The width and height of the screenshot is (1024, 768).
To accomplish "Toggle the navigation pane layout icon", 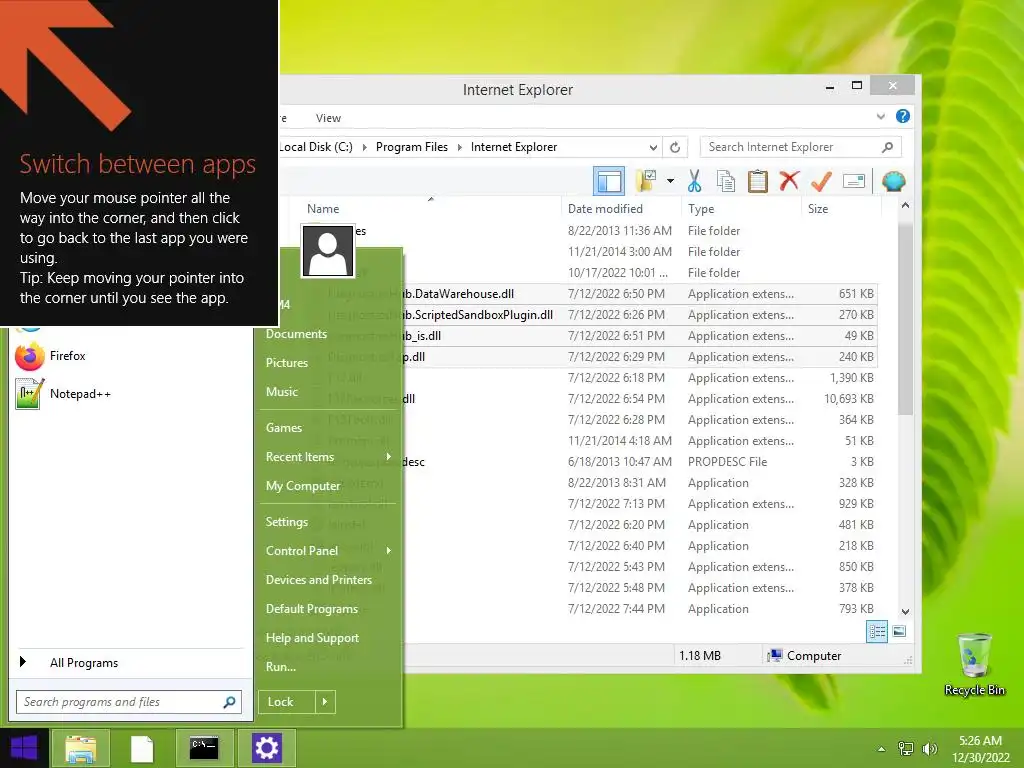I will point(609,181).
